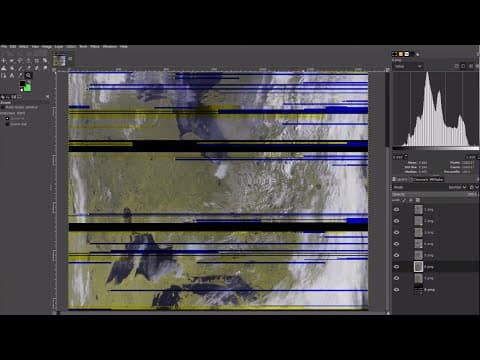Select the Crop tool
Screen dimensions: 480x360
(37, 61)
